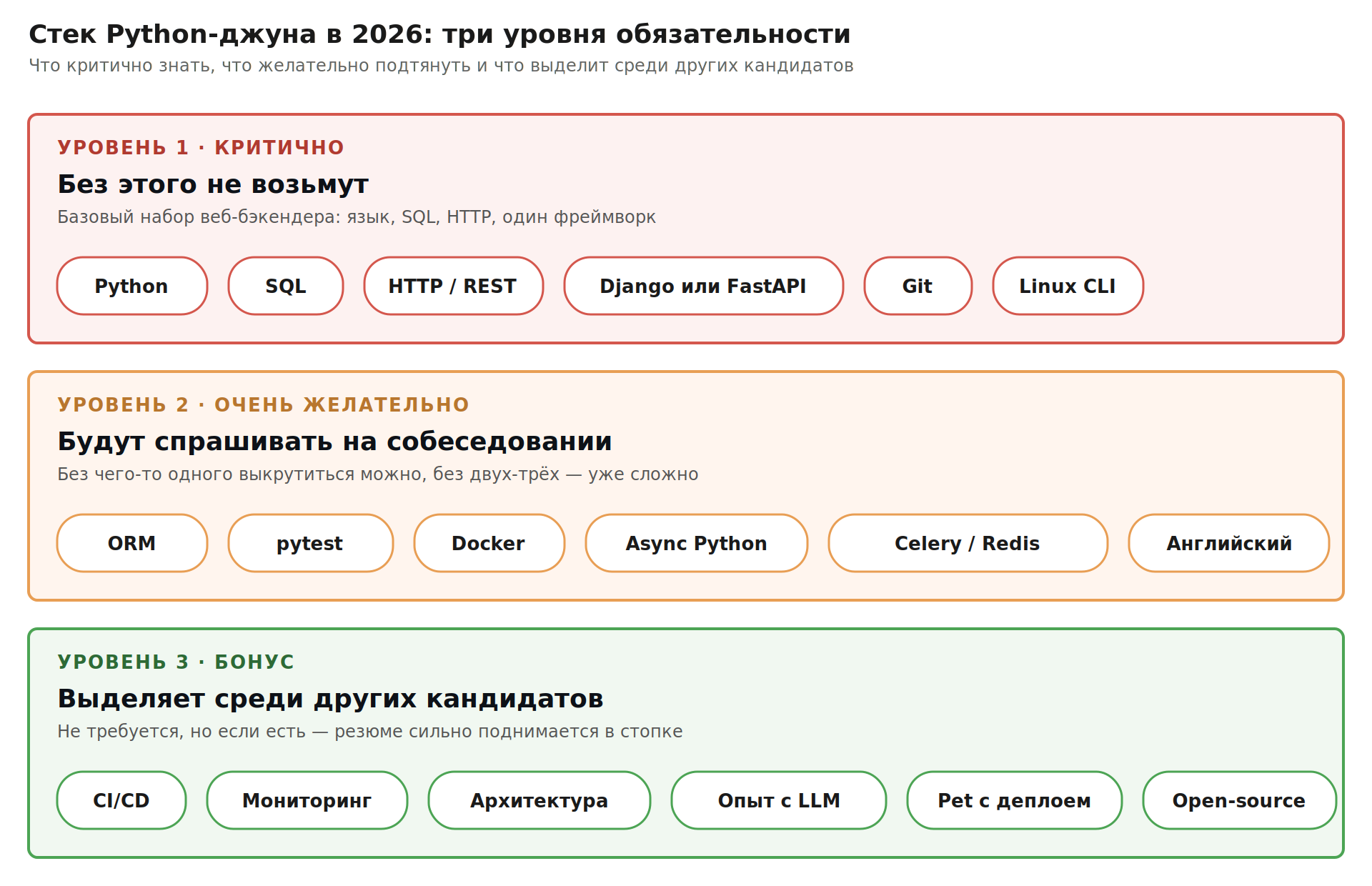
Task: Select the SQL pill
Action: tap(286, 286)
